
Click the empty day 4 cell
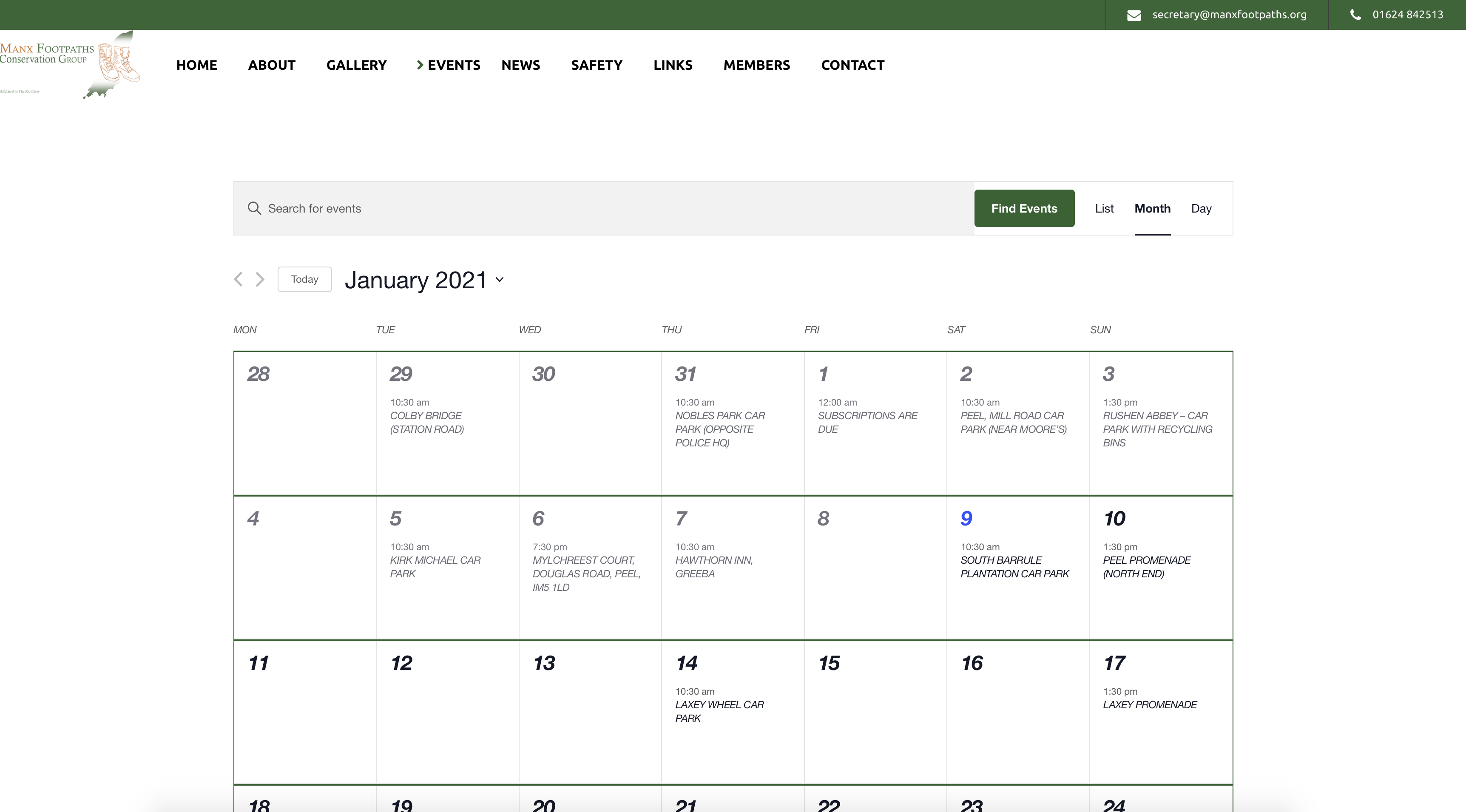[x=305, y=568]
